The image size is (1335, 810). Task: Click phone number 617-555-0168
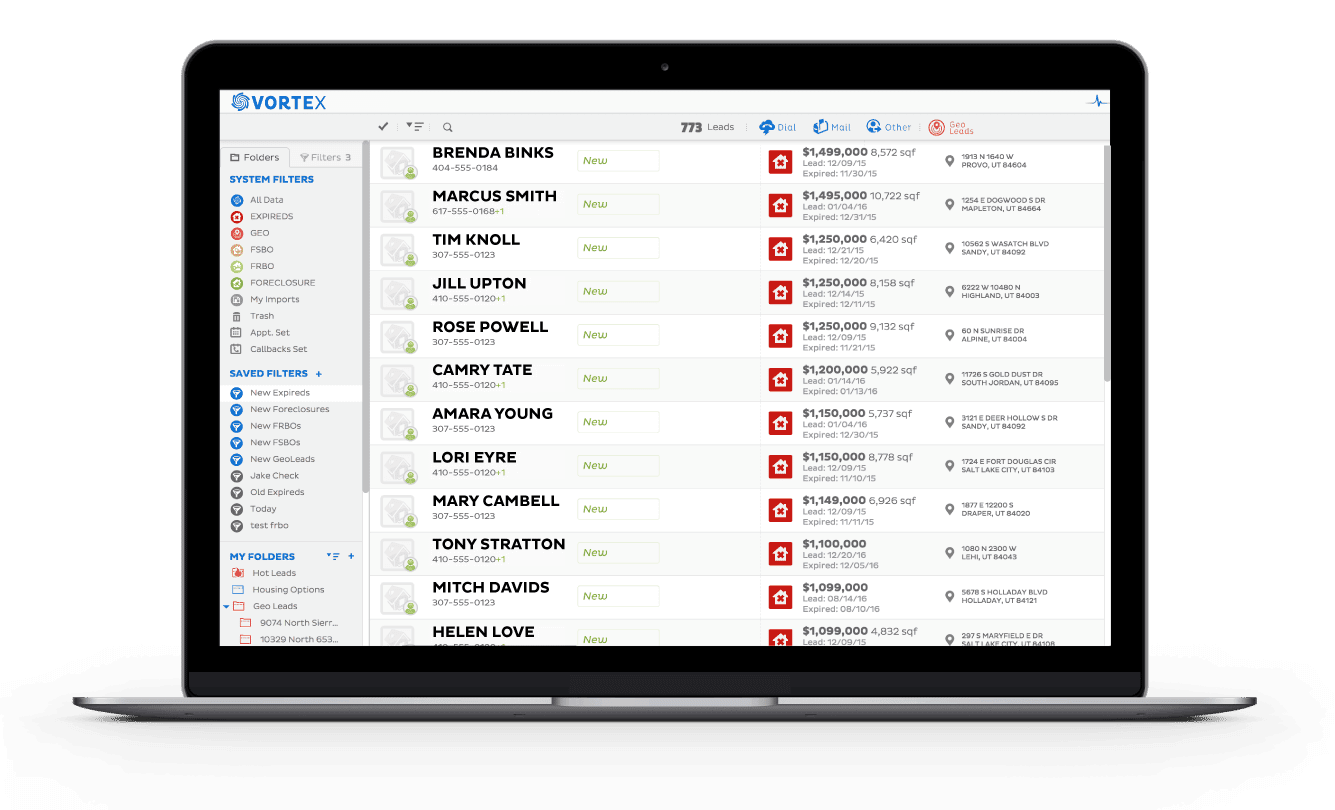pos(464,211)
